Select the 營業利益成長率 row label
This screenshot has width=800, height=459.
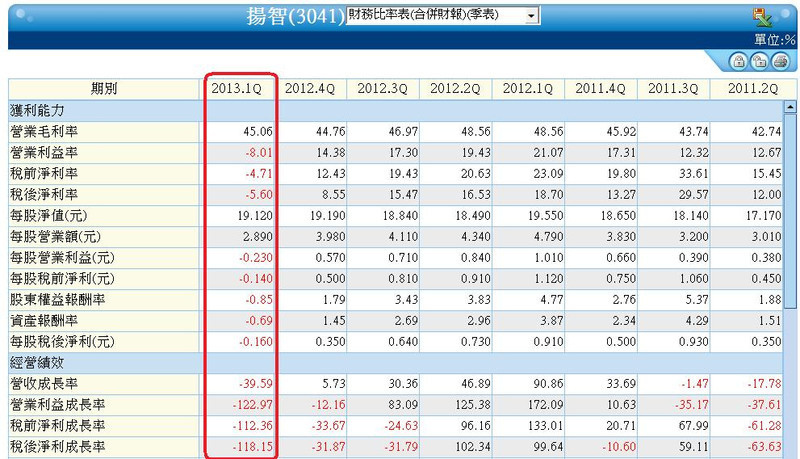point(58,404)
